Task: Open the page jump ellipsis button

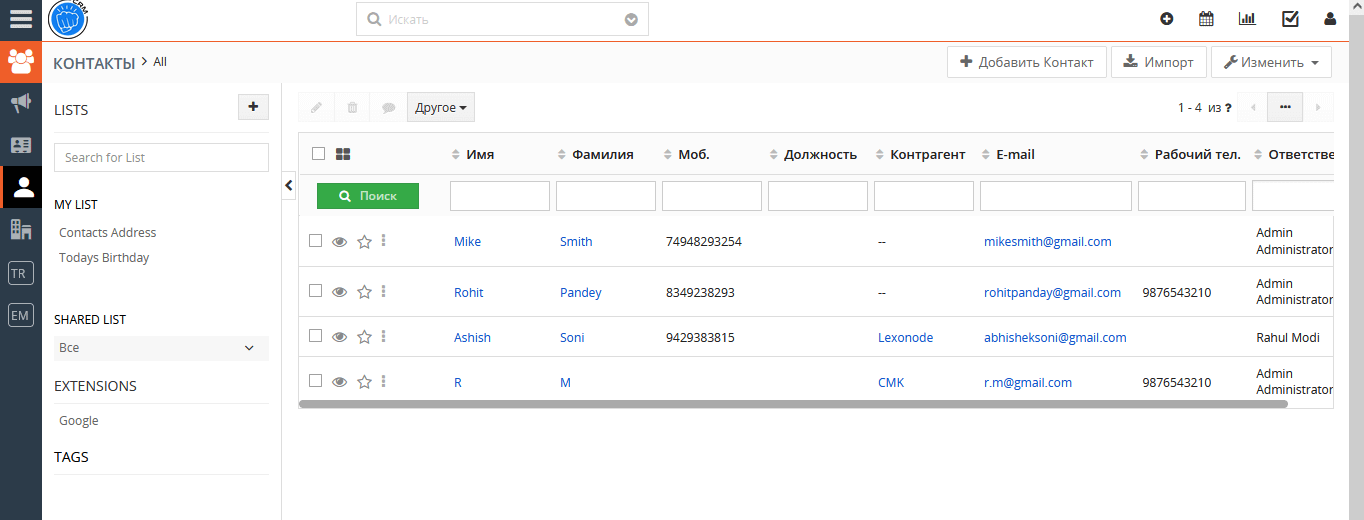Action: coord(1285,107)
